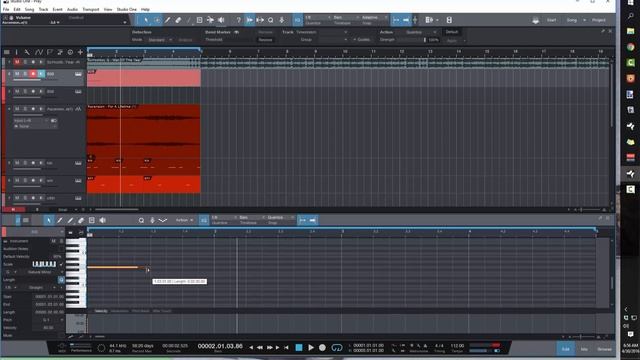Click the microphone icon in the editor toolbar
The width and height of the screenshot is (640, 360).
click(x=152, y=220)
